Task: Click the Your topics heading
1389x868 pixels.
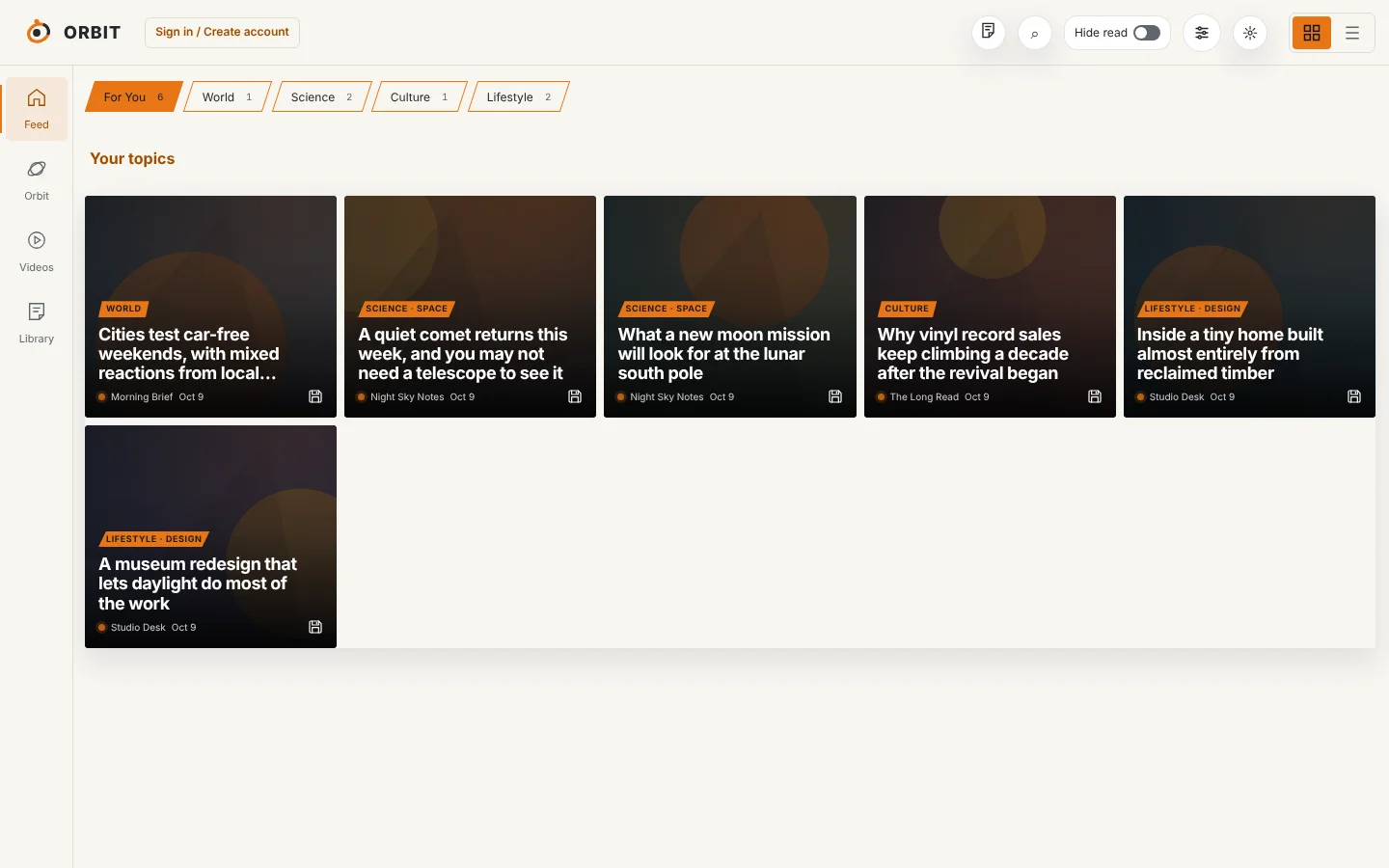Action: click(x=132, y=158)
